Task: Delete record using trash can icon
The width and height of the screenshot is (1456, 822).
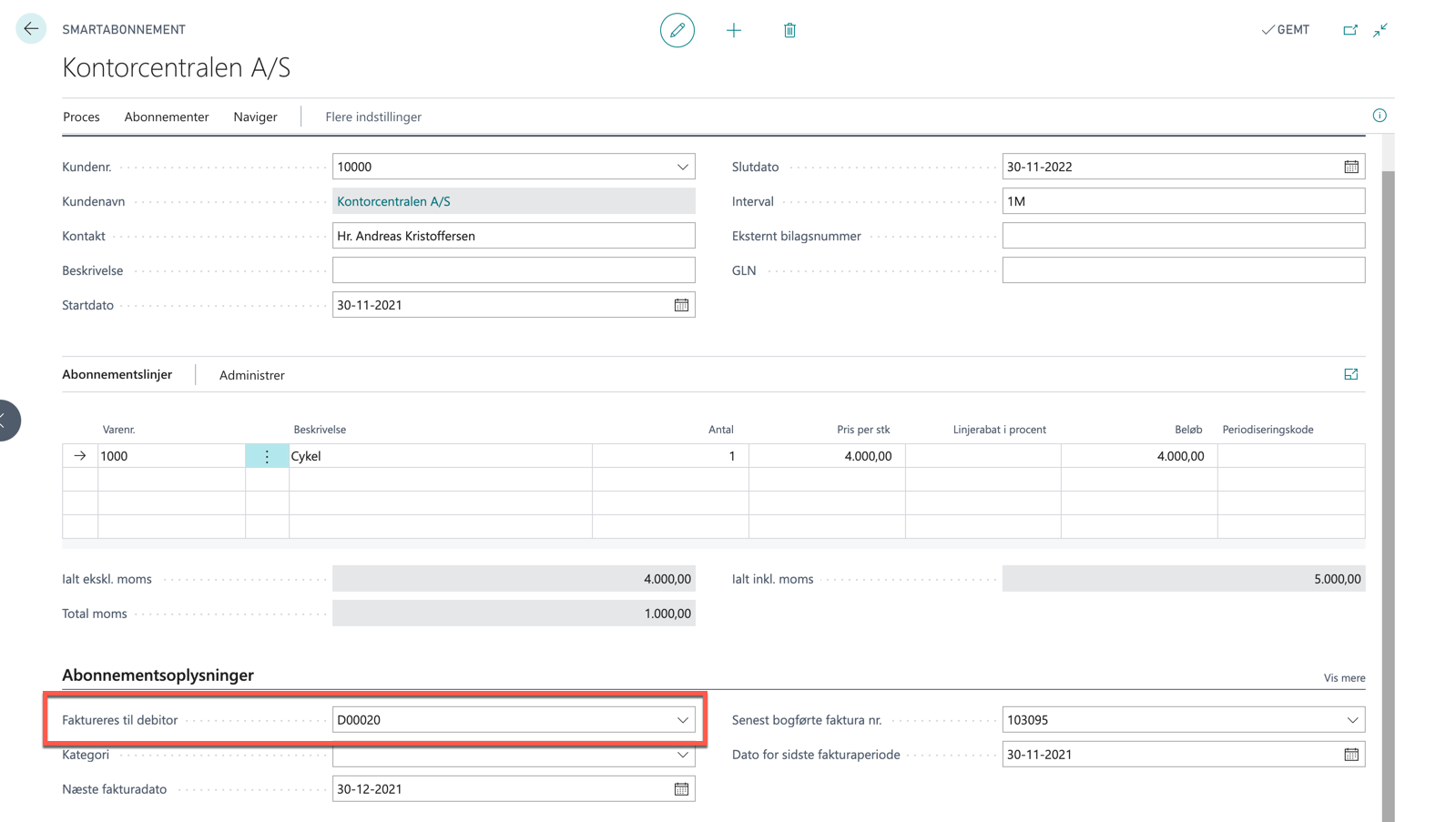Action: pos(789,30)
